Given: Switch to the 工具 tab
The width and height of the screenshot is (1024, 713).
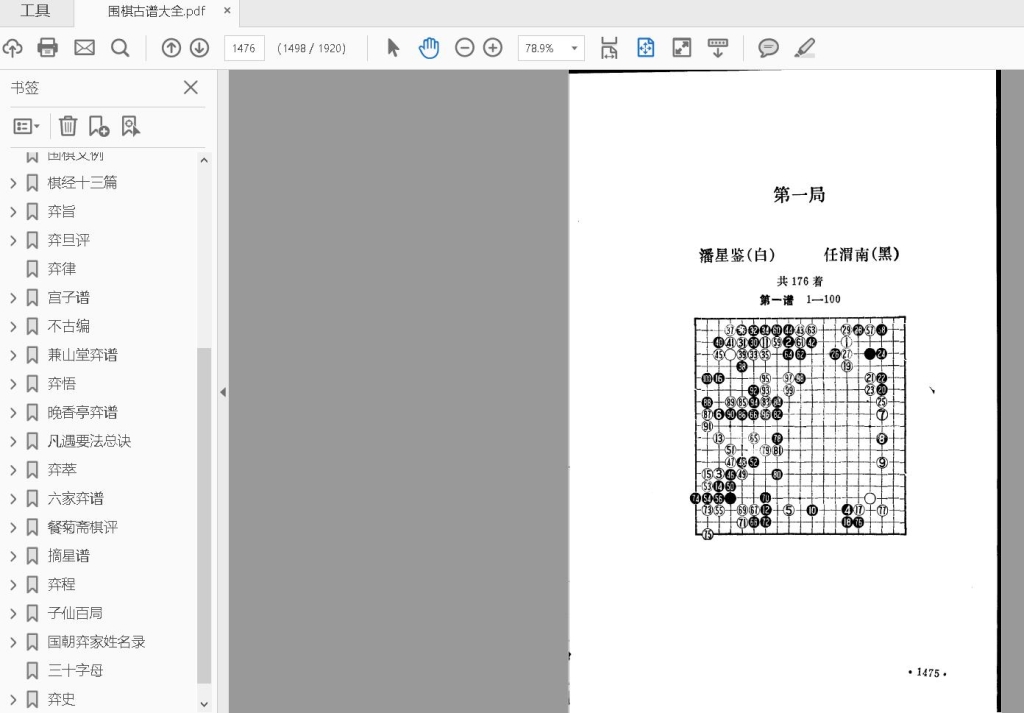Looking at the screenshot, I should coord(35,11).
